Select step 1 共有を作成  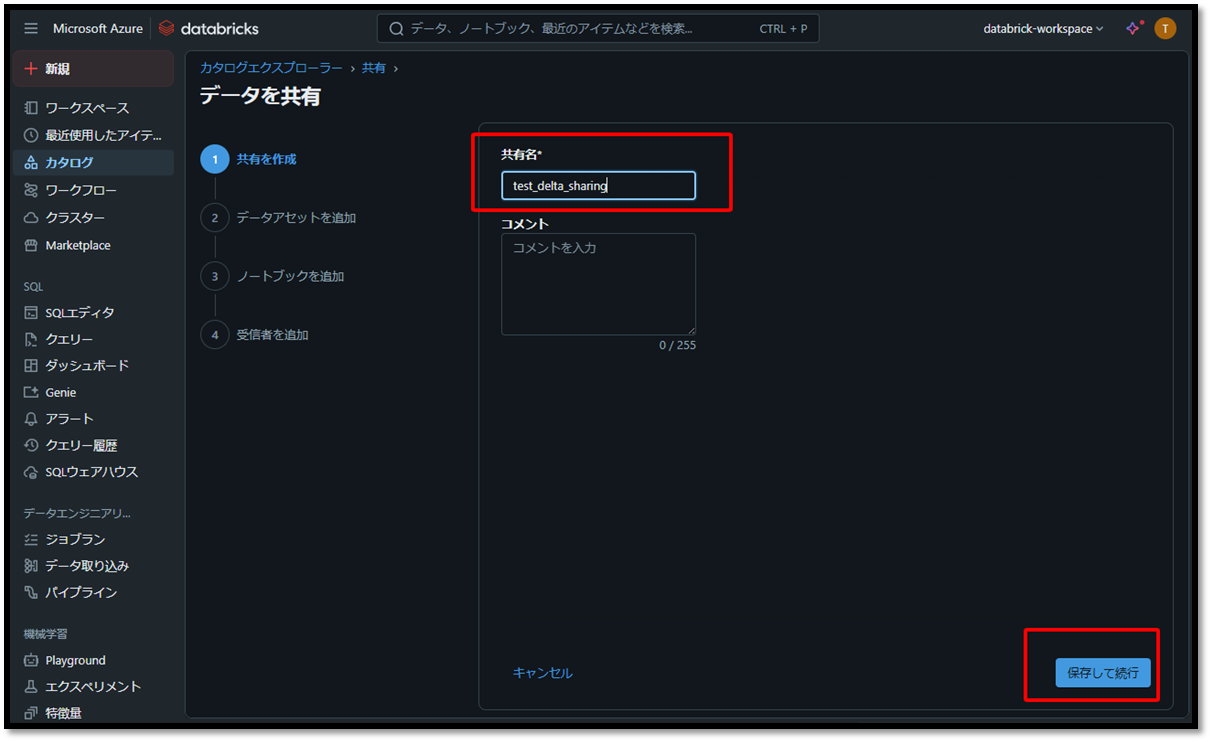click(250, 159)
